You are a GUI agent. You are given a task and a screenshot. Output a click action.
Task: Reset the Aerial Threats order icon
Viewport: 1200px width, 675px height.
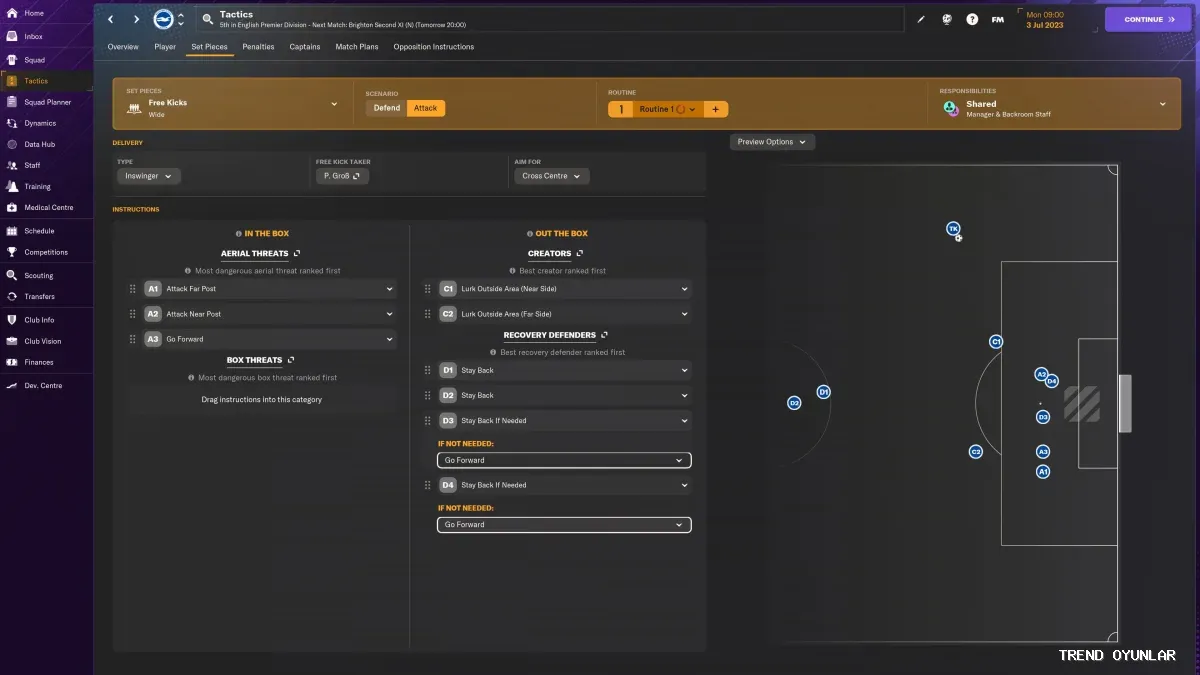pos(297,253)
